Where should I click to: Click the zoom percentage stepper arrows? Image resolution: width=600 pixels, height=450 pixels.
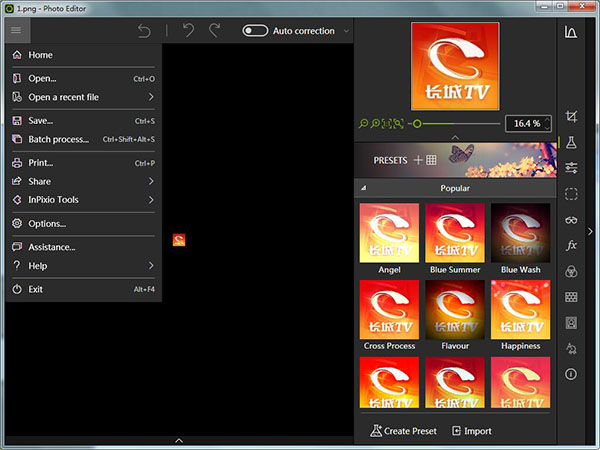[548, 124]
